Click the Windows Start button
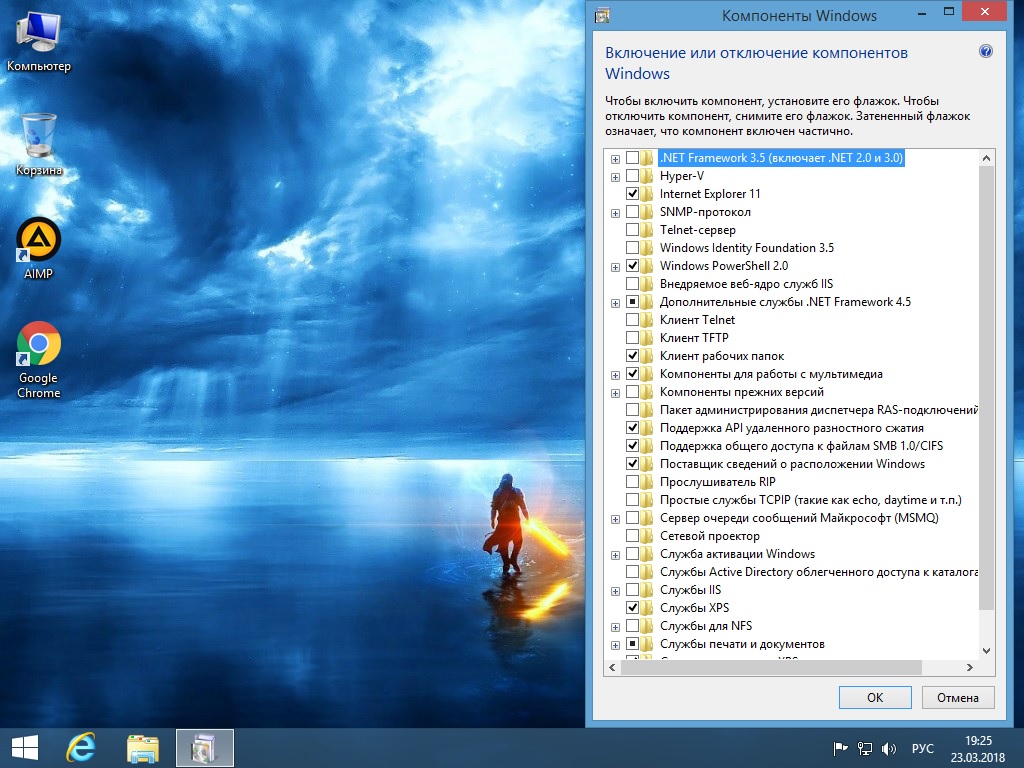The height and width of the screenshot is (768, 1024). [x=24, y=748]
